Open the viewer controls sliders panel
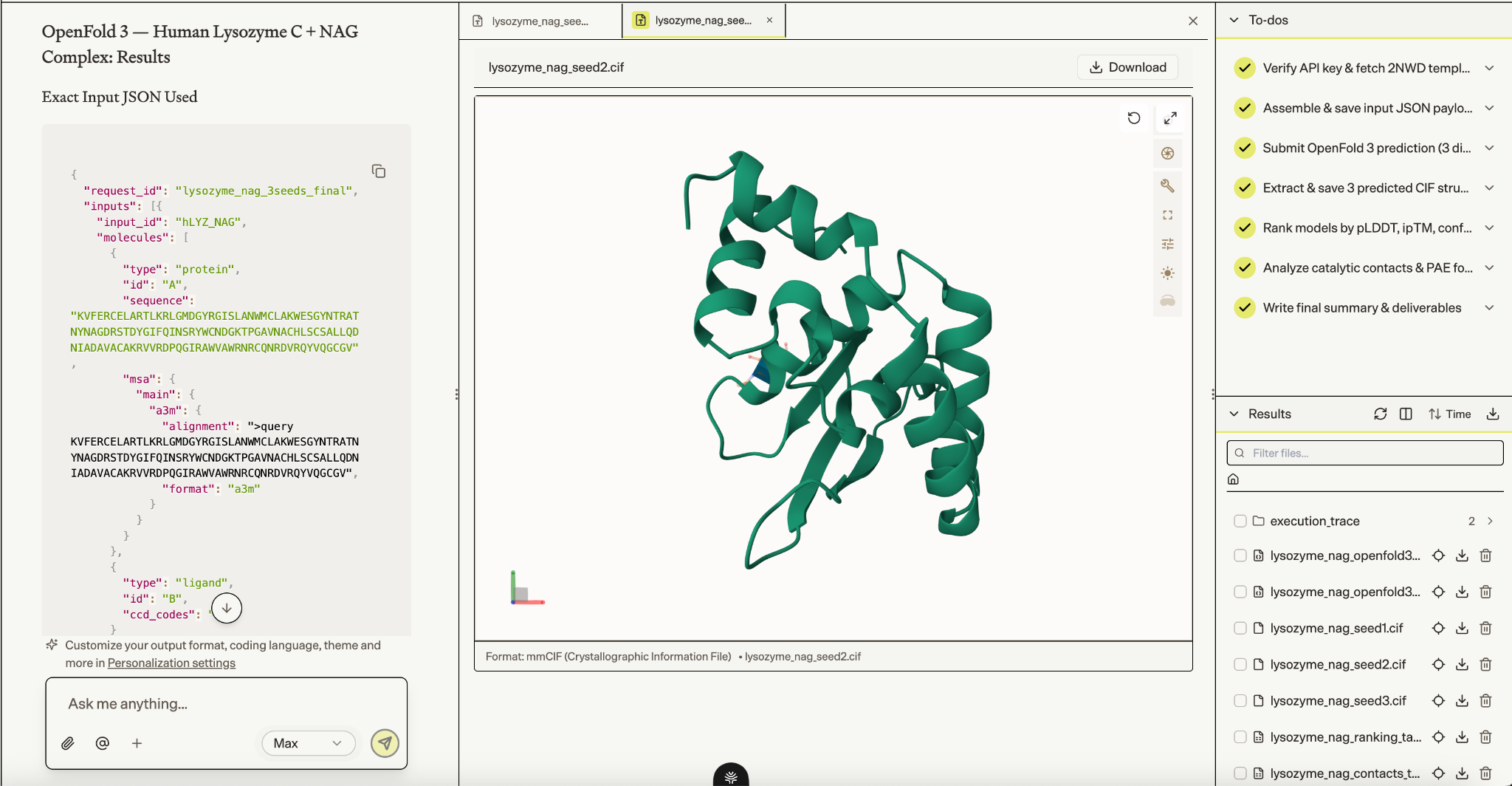Image resolution: width=1512 pixels, height=786 pixels. [1167, 244]
